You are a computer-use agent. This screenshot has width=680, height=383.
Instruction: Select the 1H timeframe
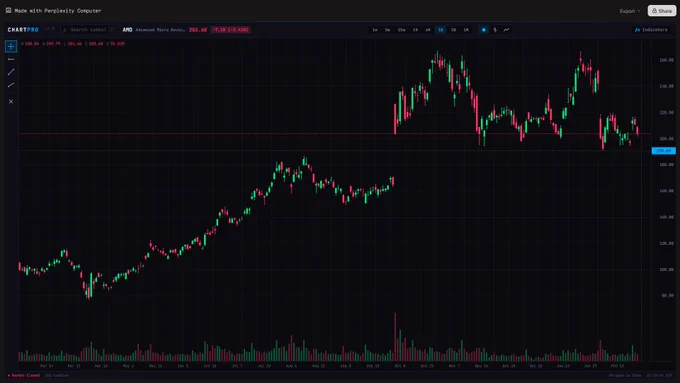(415, 30)
